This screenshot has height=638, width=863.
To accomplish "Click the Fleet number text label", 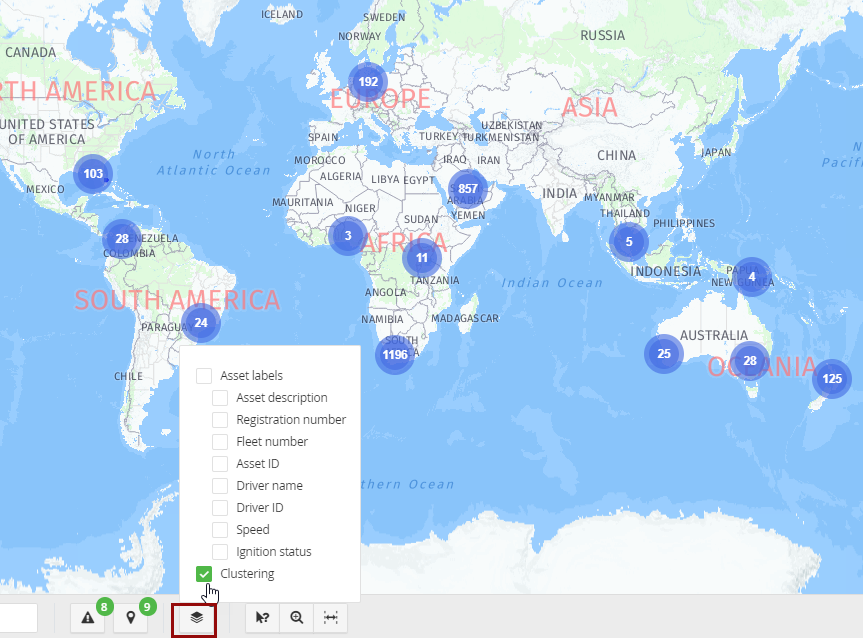I will pyautogui.click(x=272, y=442).
